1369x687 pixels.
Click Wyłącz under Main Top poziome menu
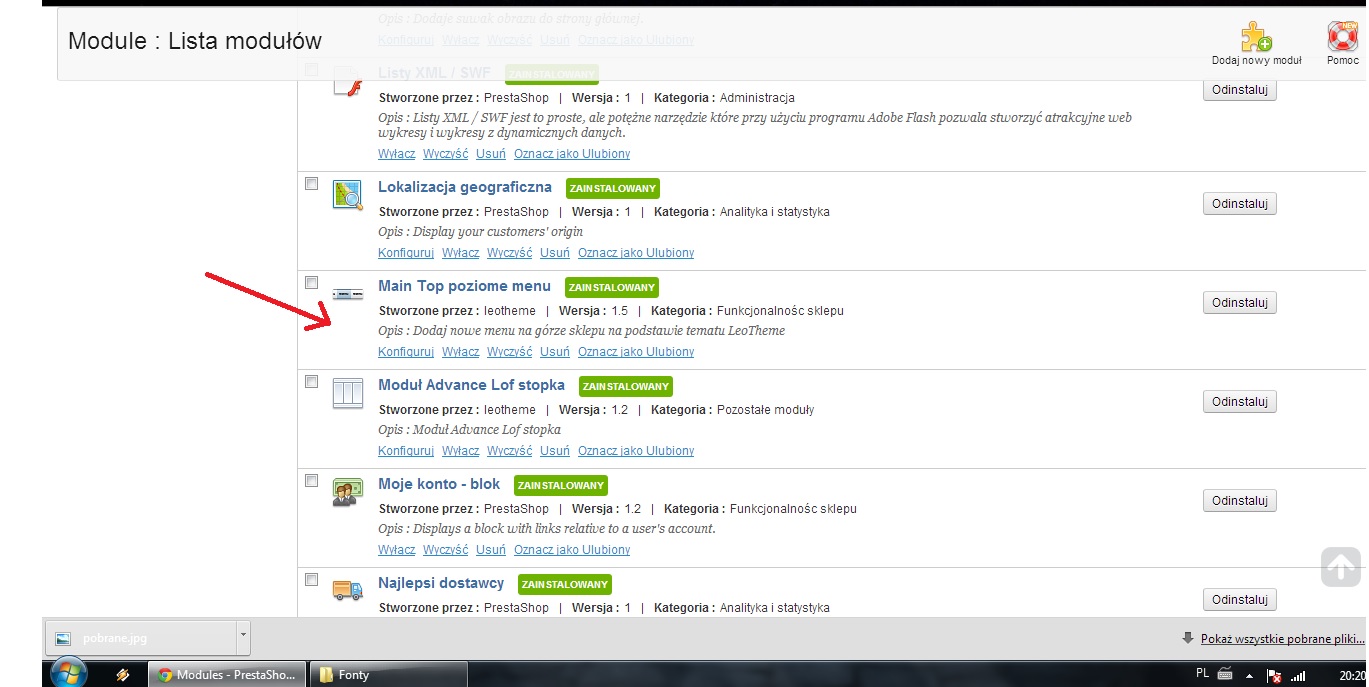pyautogui.click(x=461, y=352)
